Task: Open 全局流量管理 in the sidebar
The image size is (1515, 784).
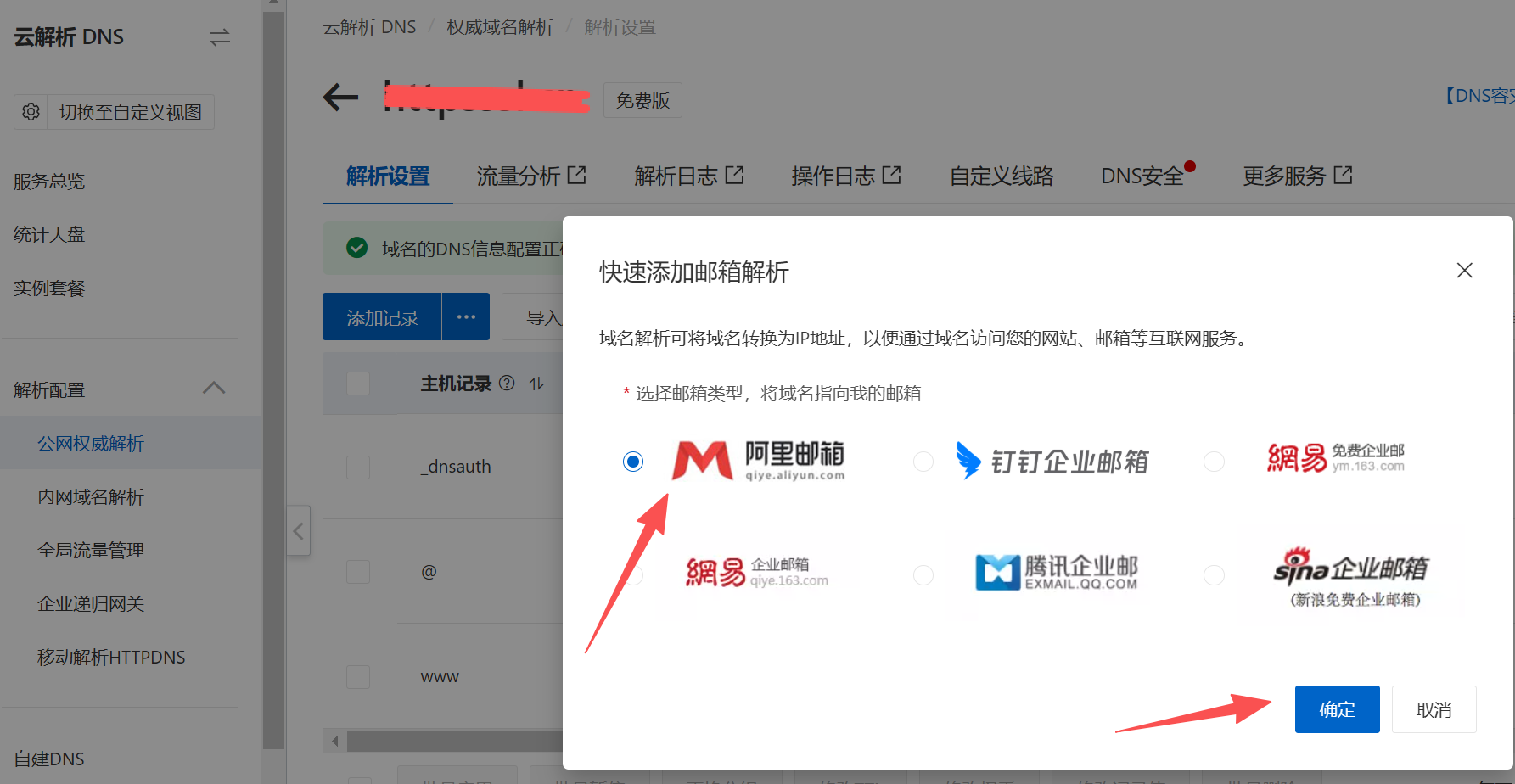Action: coord(91,550)
